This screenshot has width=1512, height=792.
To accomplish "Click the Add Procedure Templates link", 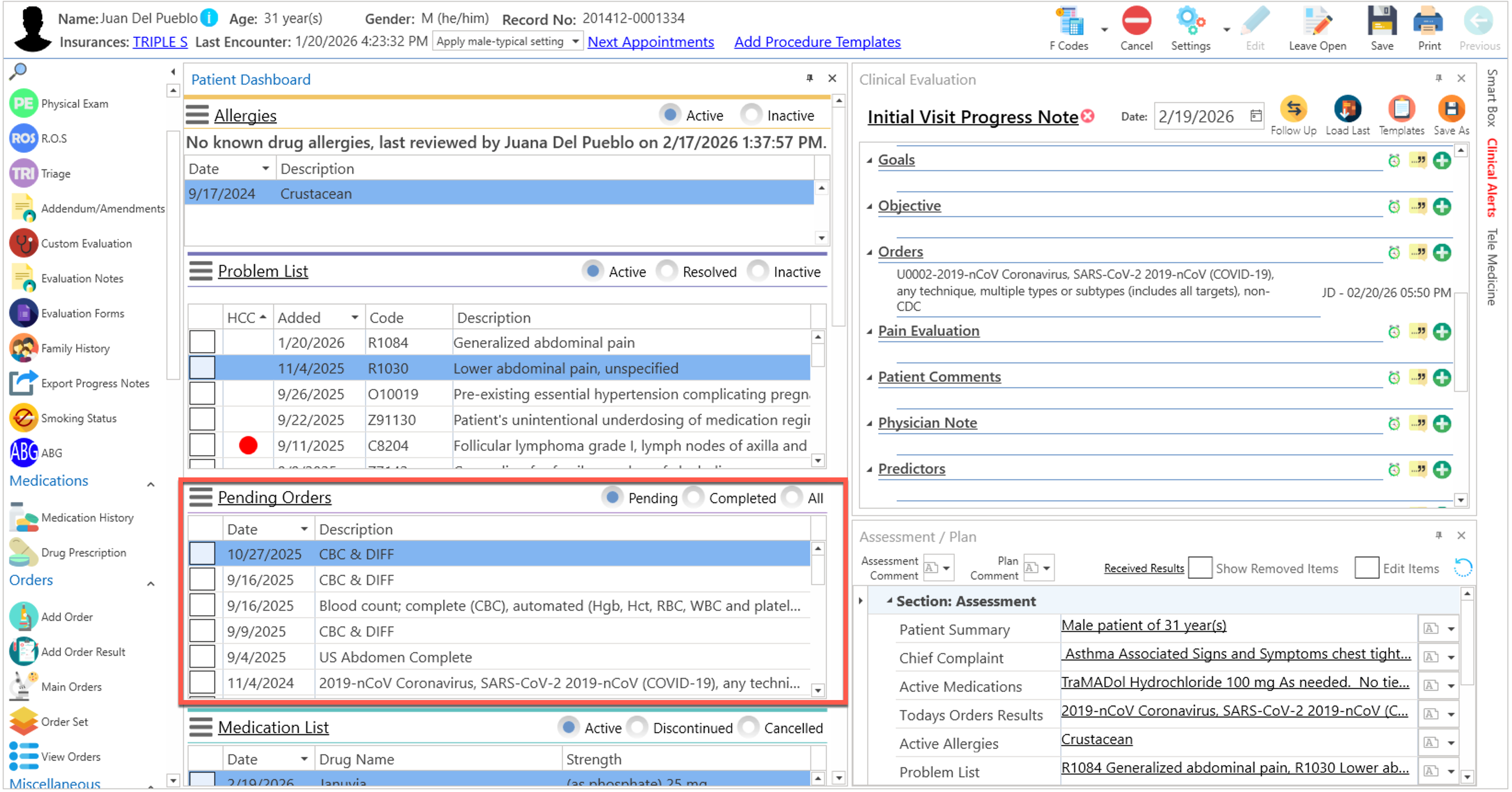I will click(x=817, y=42).
